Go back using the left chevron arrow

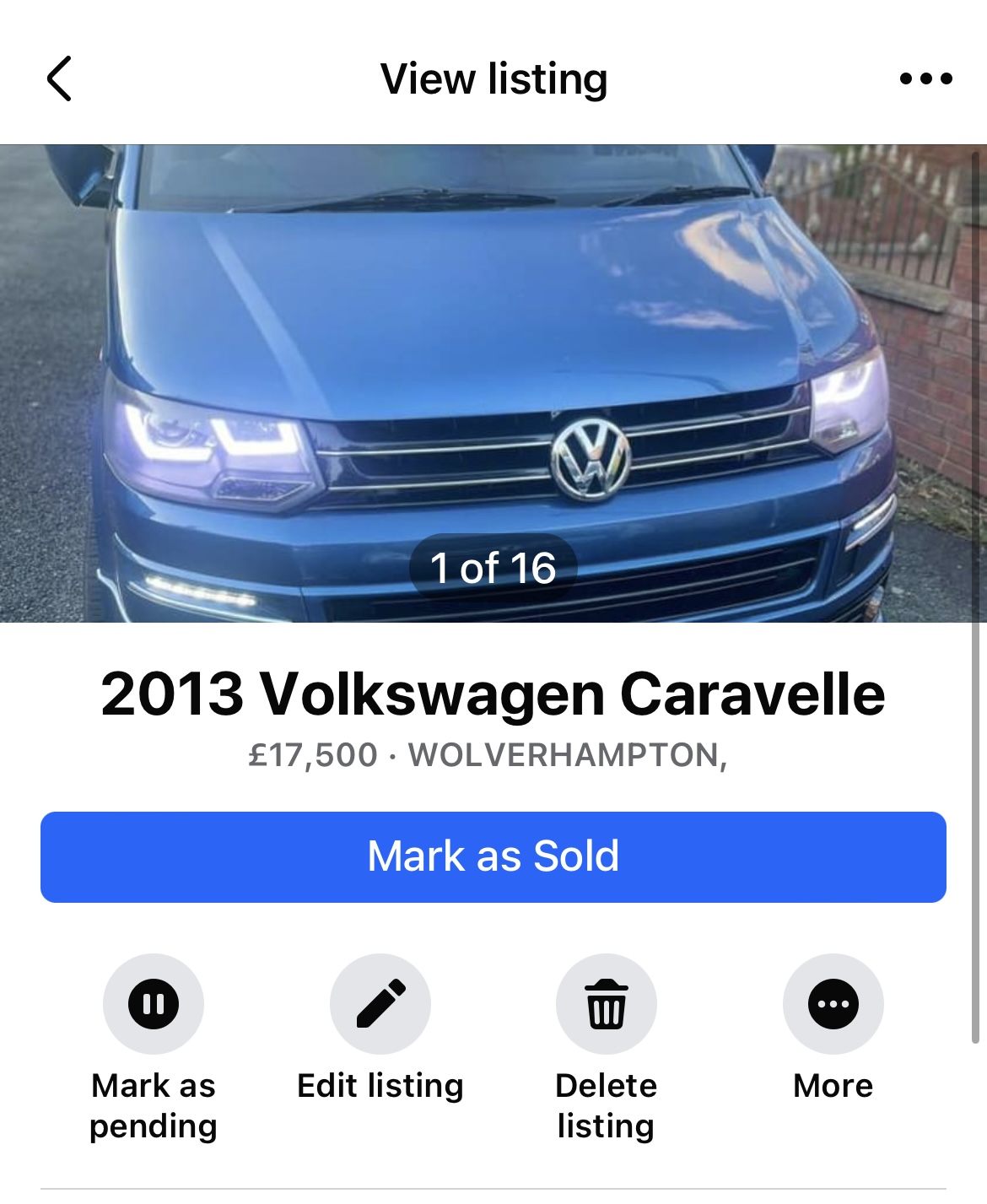coord(59,79)
